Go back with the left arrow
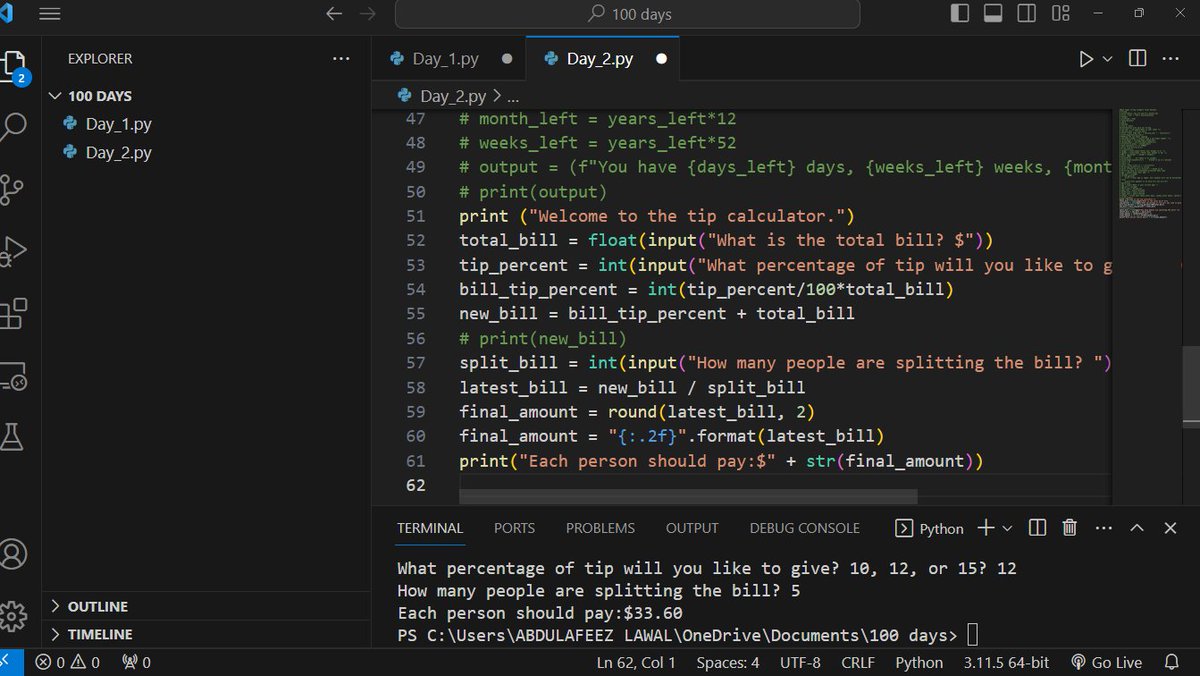This screenshot has width=1200, height=676. coord(334,14)
